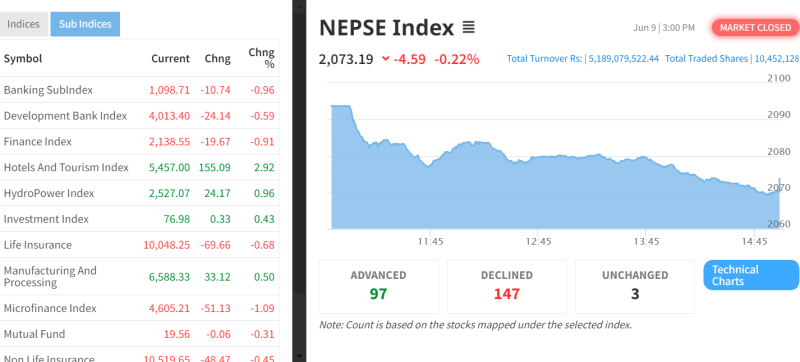Open Technical Charts

click(751, 275)
